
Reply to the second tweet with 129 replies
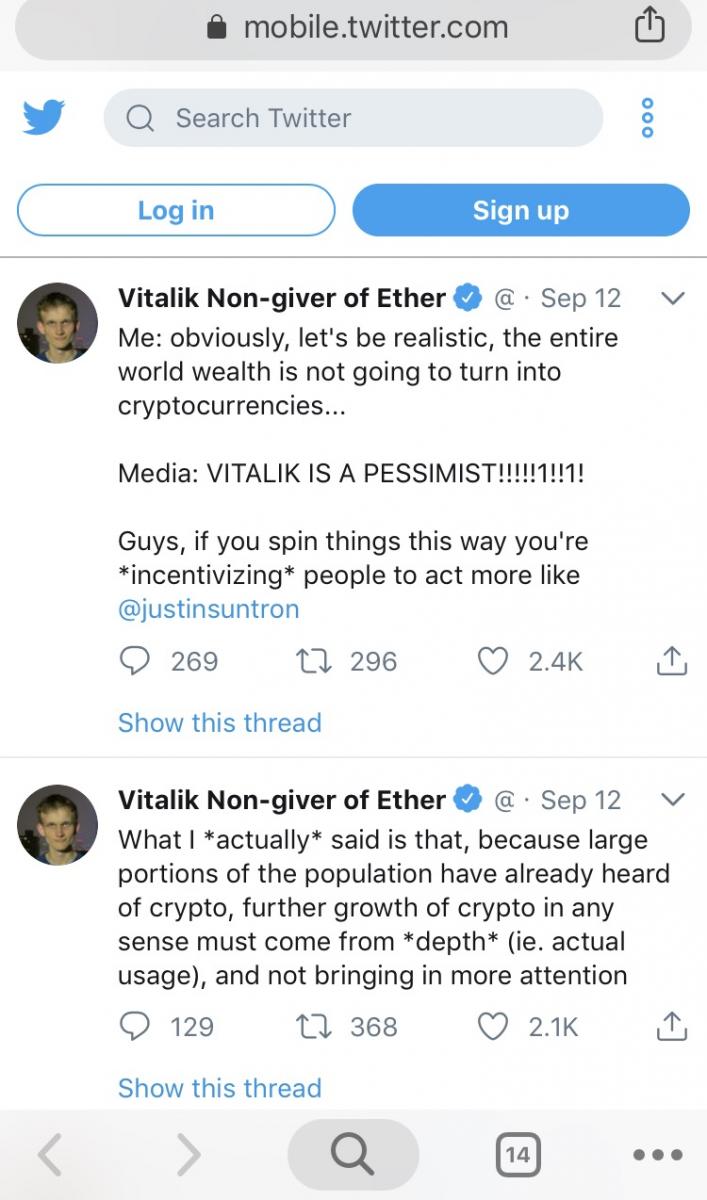pyautogui.click(x=134, y=1026)
